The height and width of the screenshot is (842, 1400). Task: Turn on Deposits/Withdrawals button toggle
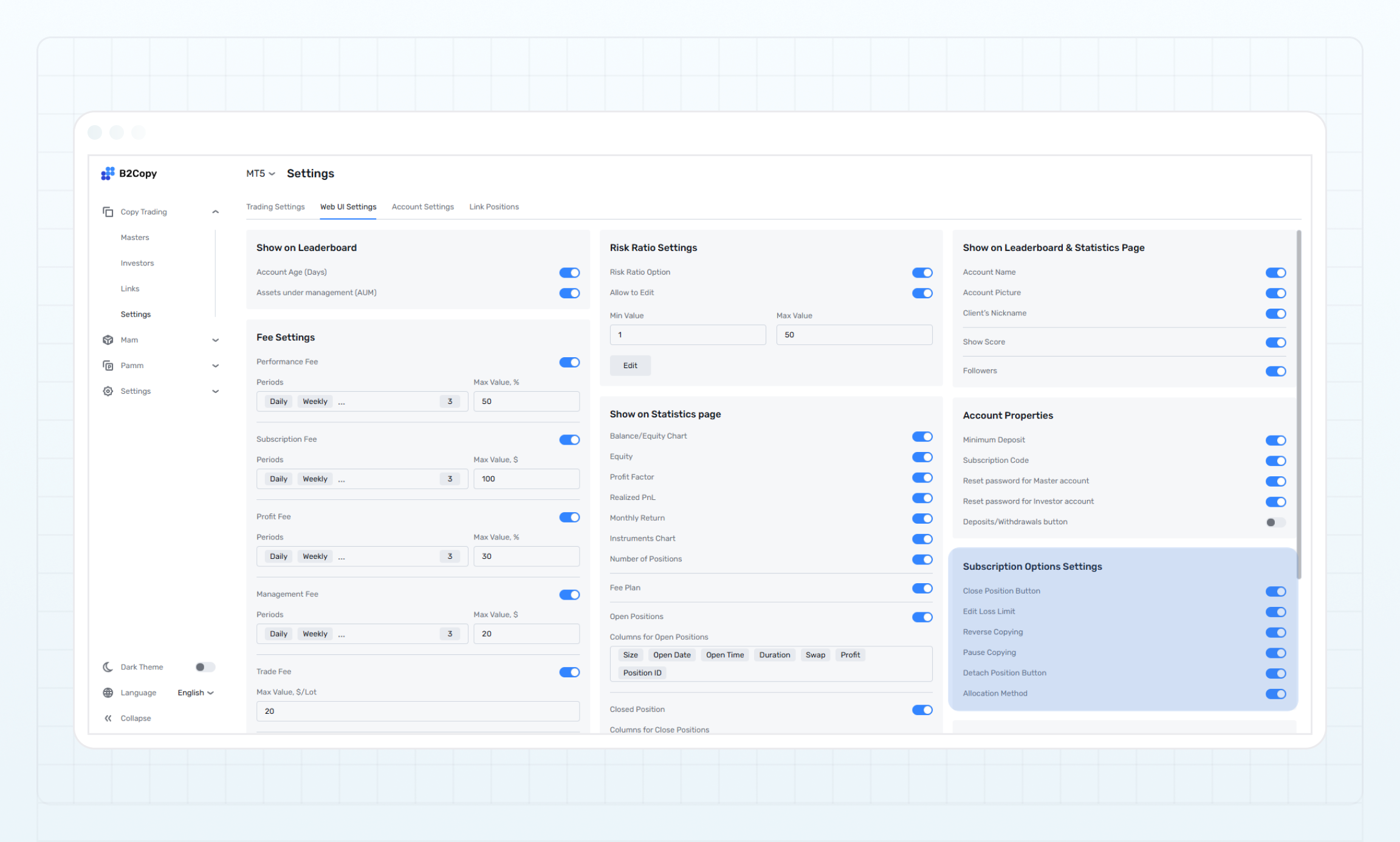point(1275,522)
